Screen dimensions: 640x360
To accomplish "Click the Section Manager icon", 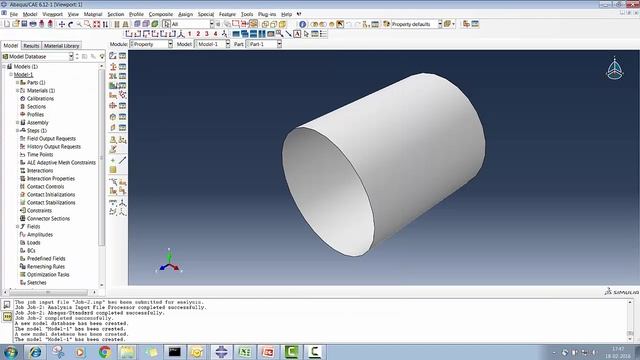I will click(122, 66).
